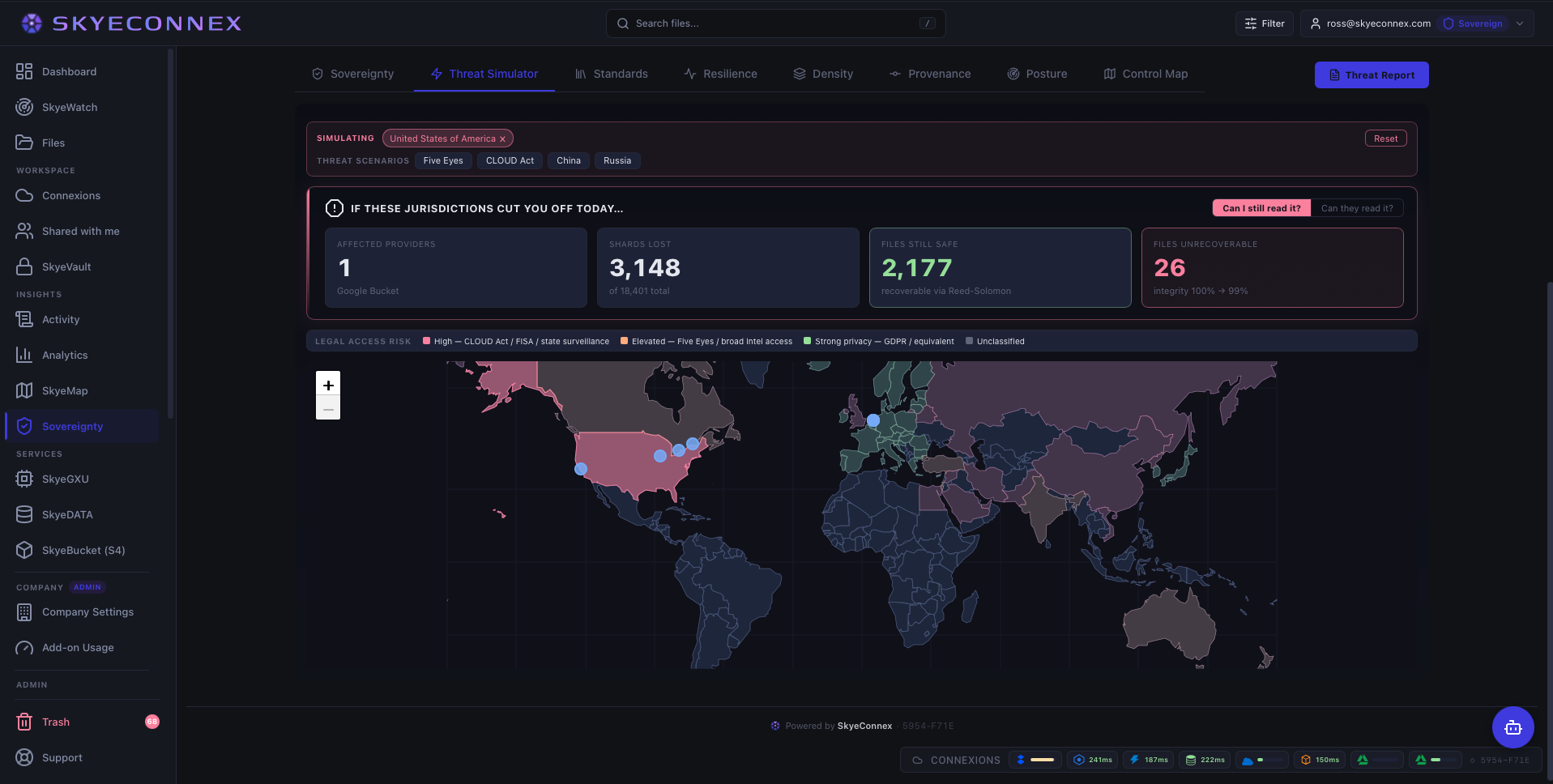Image resolution: width=1553 pixels, height=784 pixels.
Task: Click the Shards Lost 3,148 card
Action: pos(727,267)
